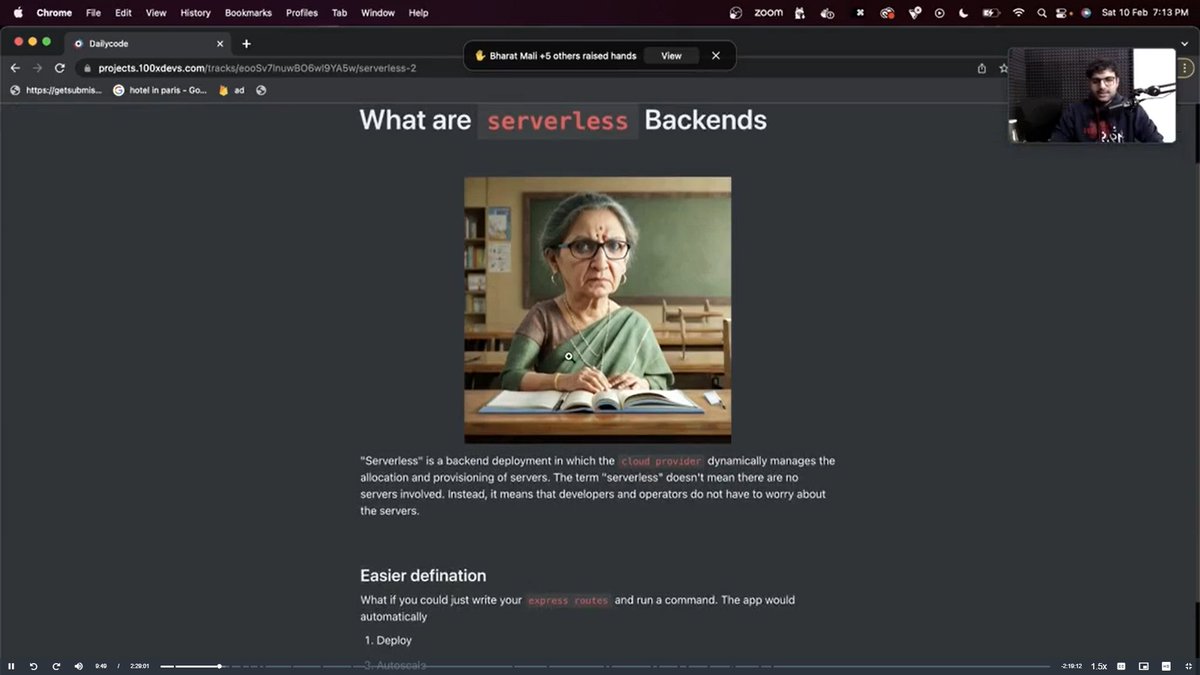Click the presenter's webcam thumbnail
1200x675 pixels.
[1092, 95]
